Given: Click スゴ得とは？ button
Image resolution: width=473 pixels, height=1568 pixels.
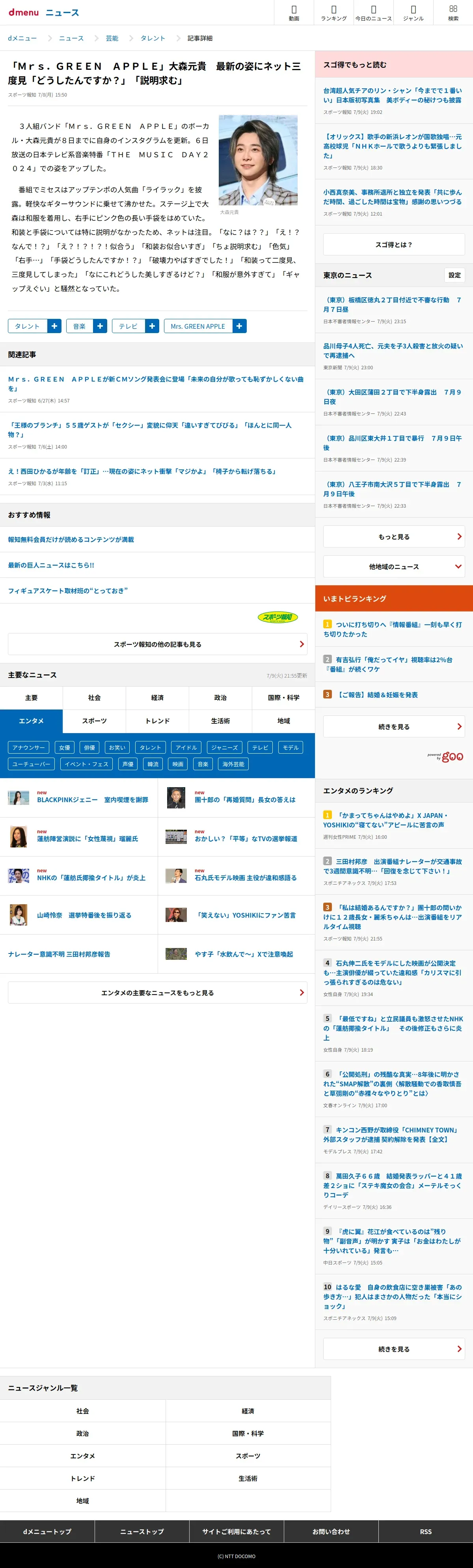Looking at the screenshot, I should coord(394,245).
